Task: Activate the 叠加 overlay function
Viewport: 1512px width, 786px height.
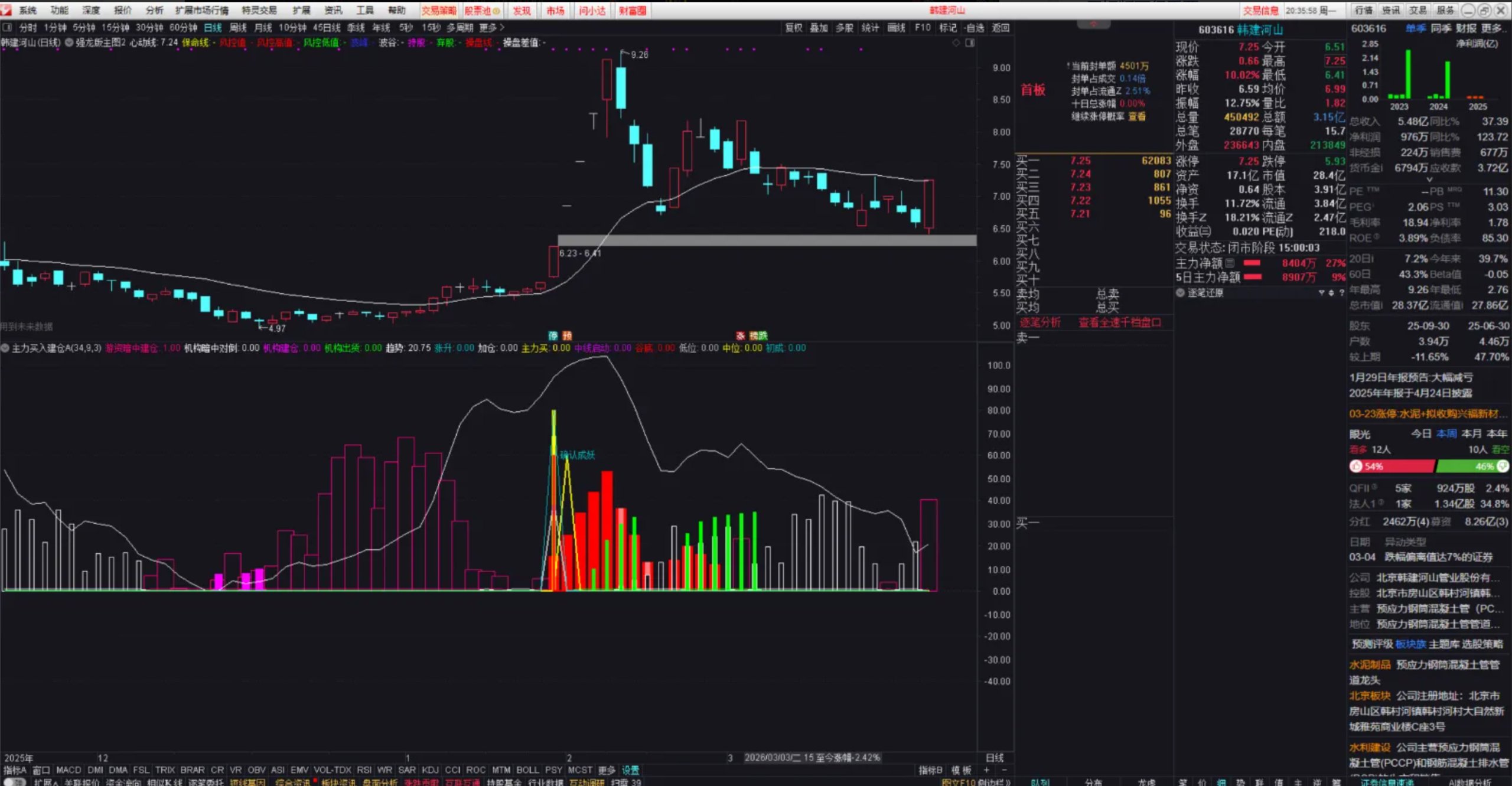Action: [820, 27]
